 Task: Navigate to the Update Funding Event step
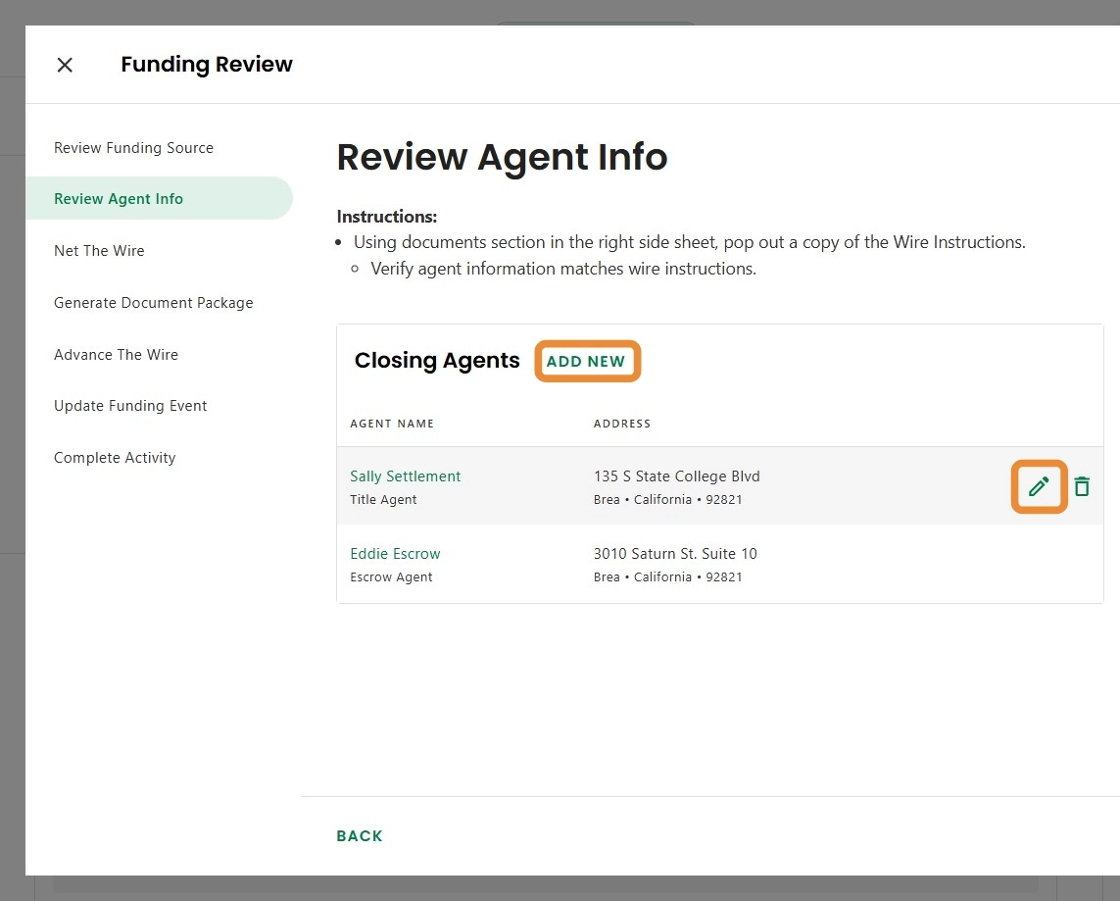click(131, 406)
